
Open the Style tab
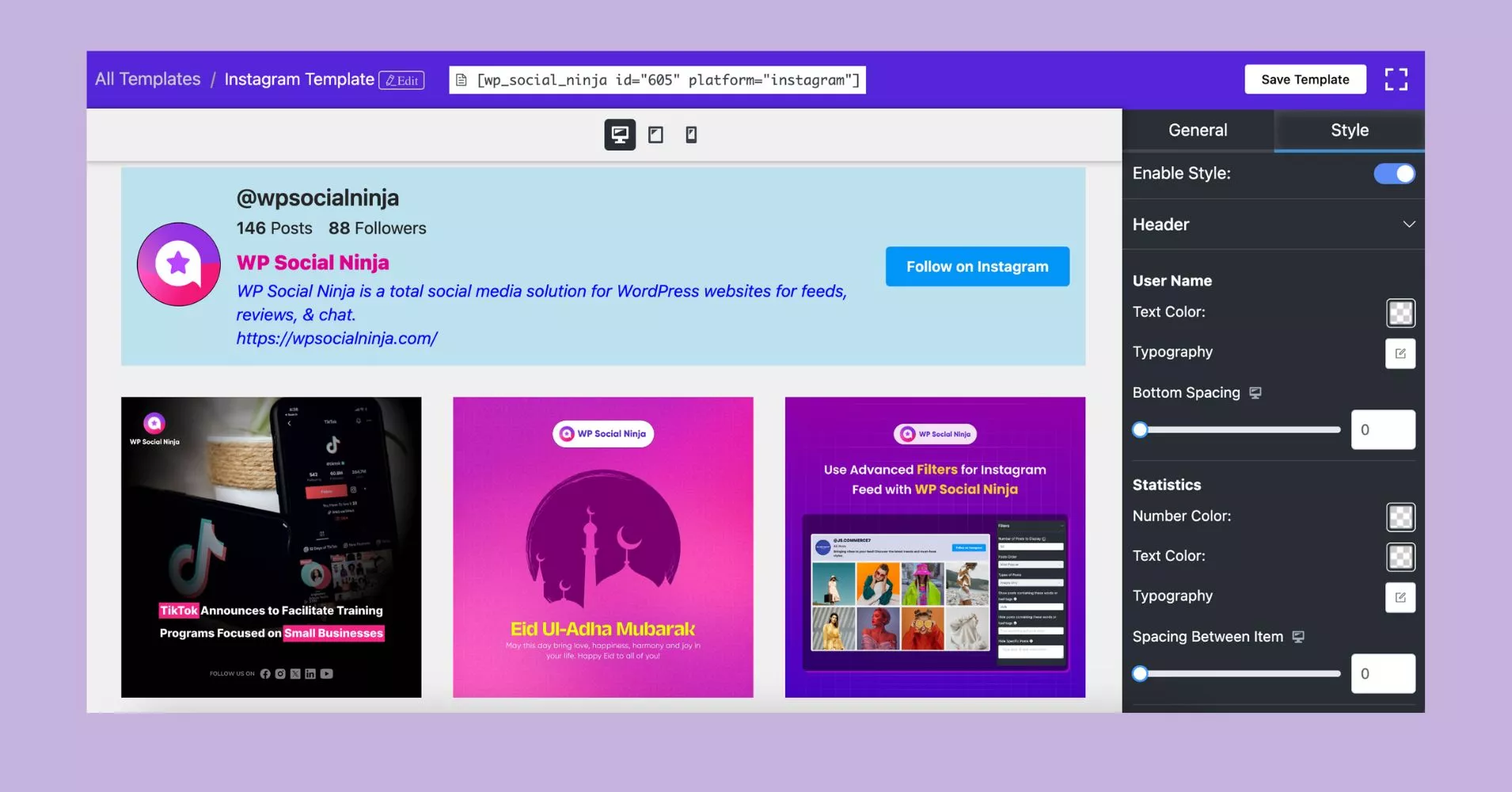(1349, 130)
